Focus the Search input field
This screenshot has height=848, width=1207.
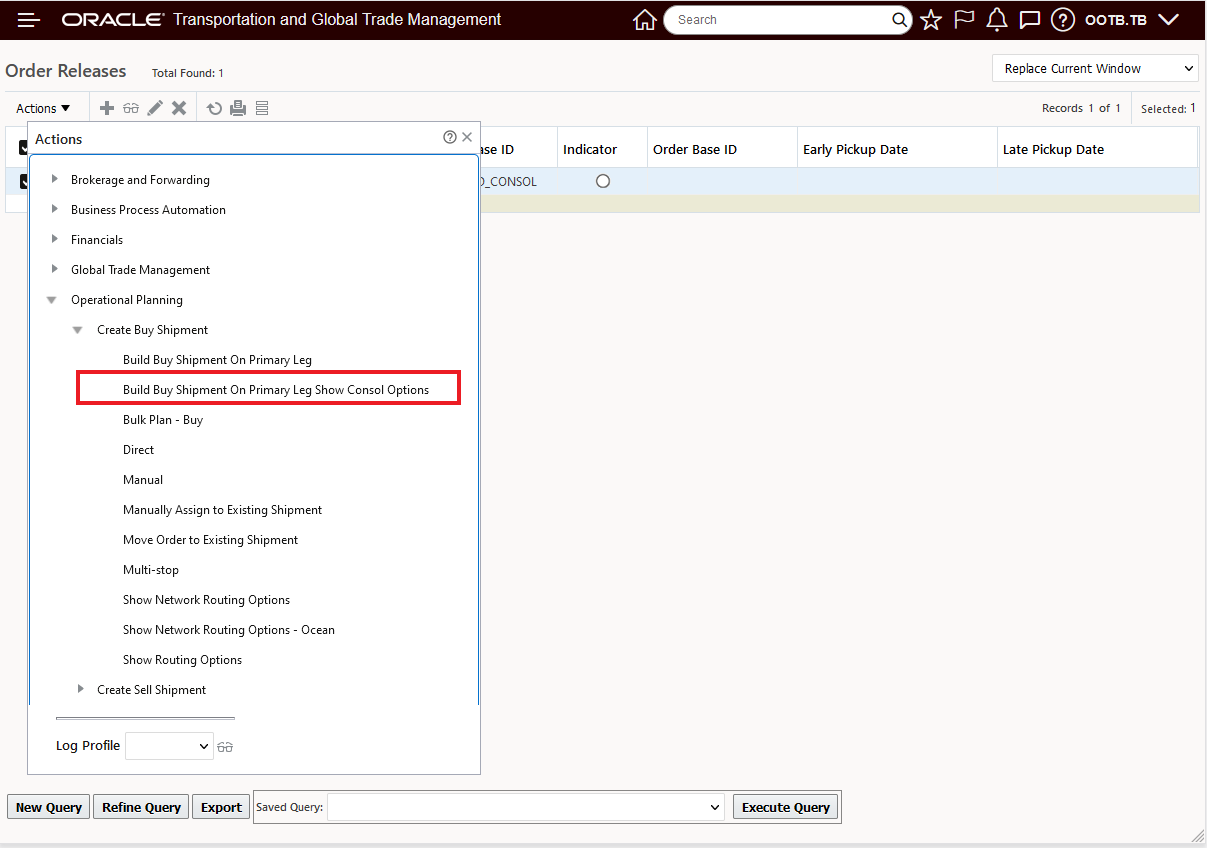click(780, 19)
